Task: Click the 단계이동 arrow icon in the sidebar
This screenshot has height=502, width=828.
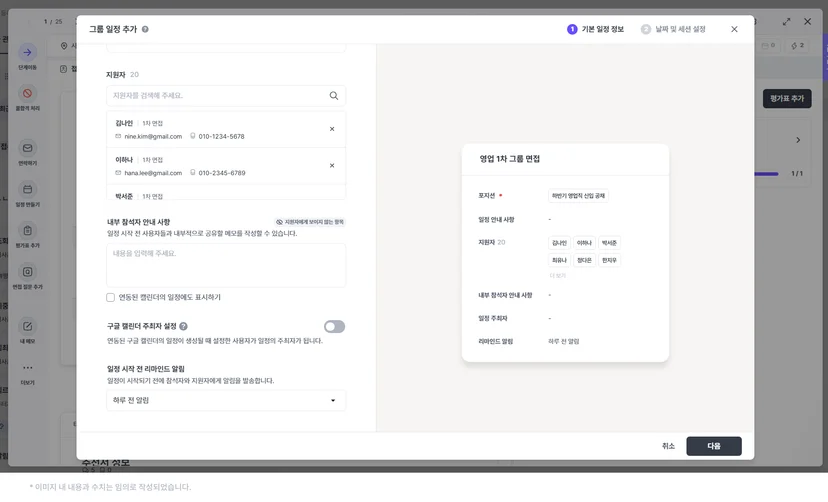Action: pos(27,52)
